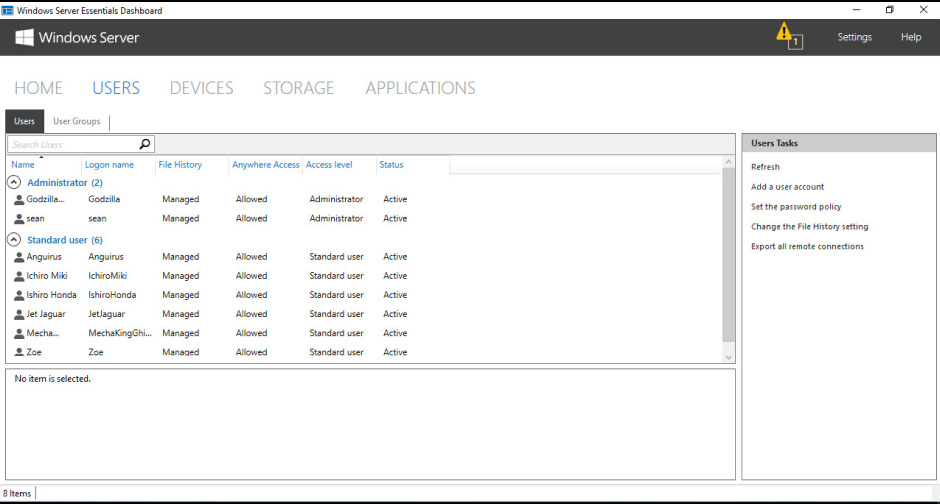
Task: Open the alert warning icon in header
Action: 788,36
